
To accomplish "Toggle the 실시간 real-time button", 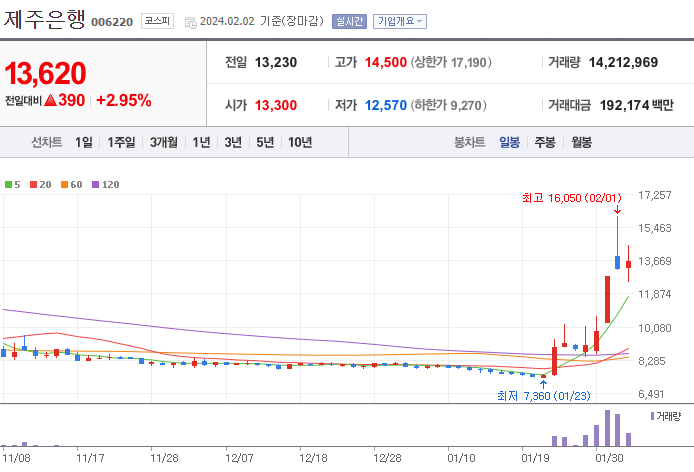I will click(x=349, y=21).
